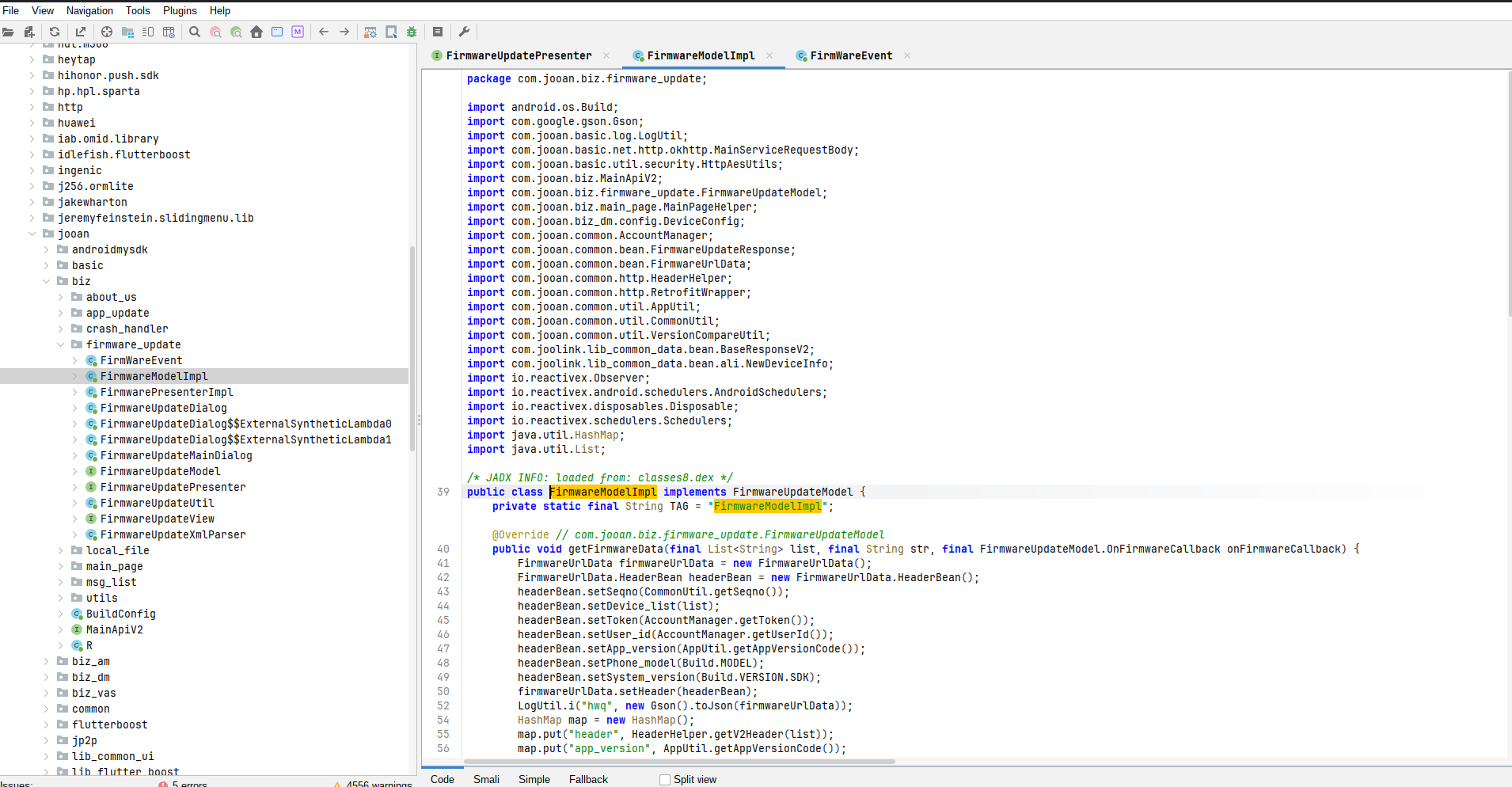
Task: Toggle the flatten packages icon
Action: (127, 32)
